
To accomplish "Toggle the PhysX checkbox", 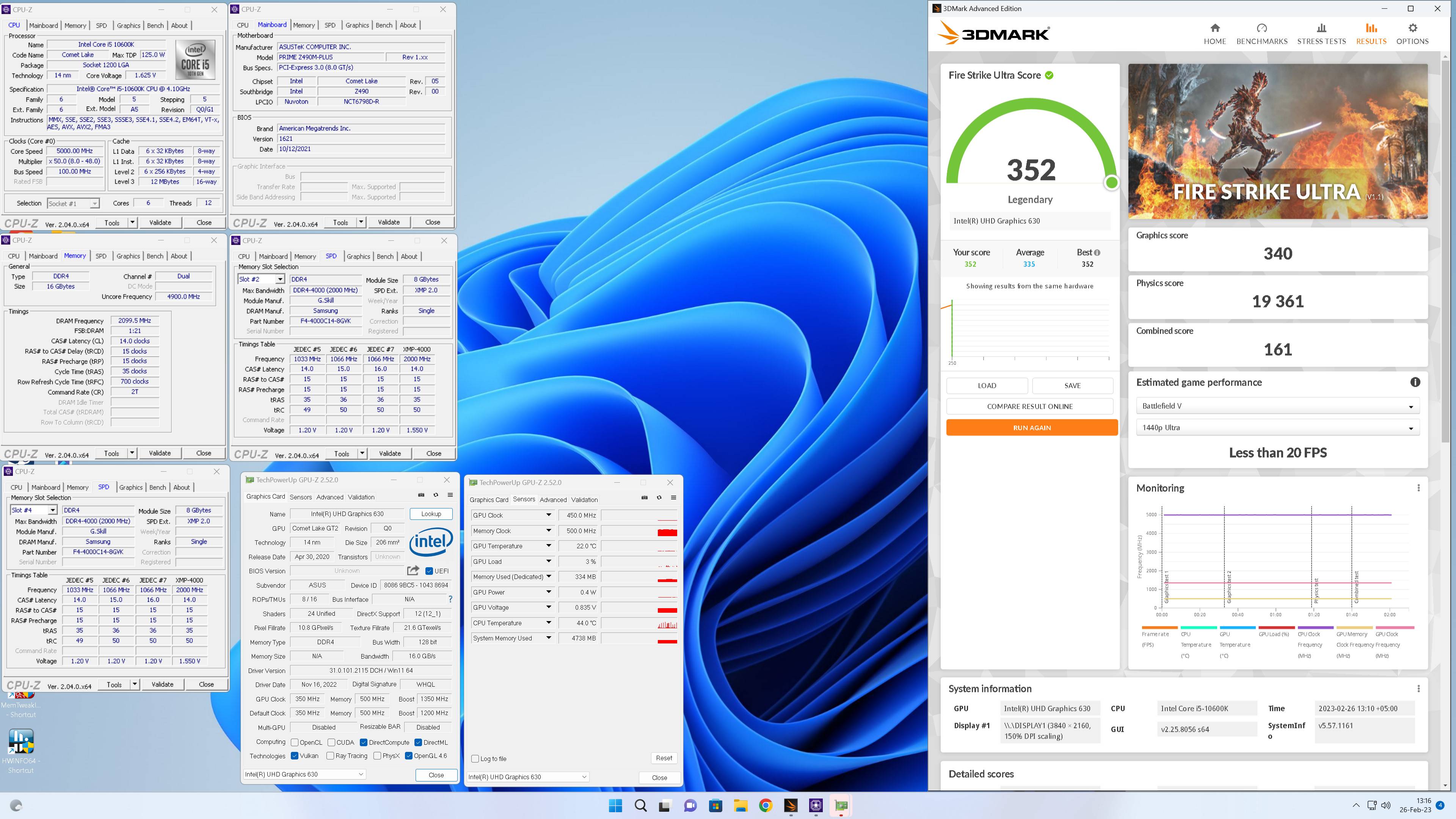I will point(377,756).
